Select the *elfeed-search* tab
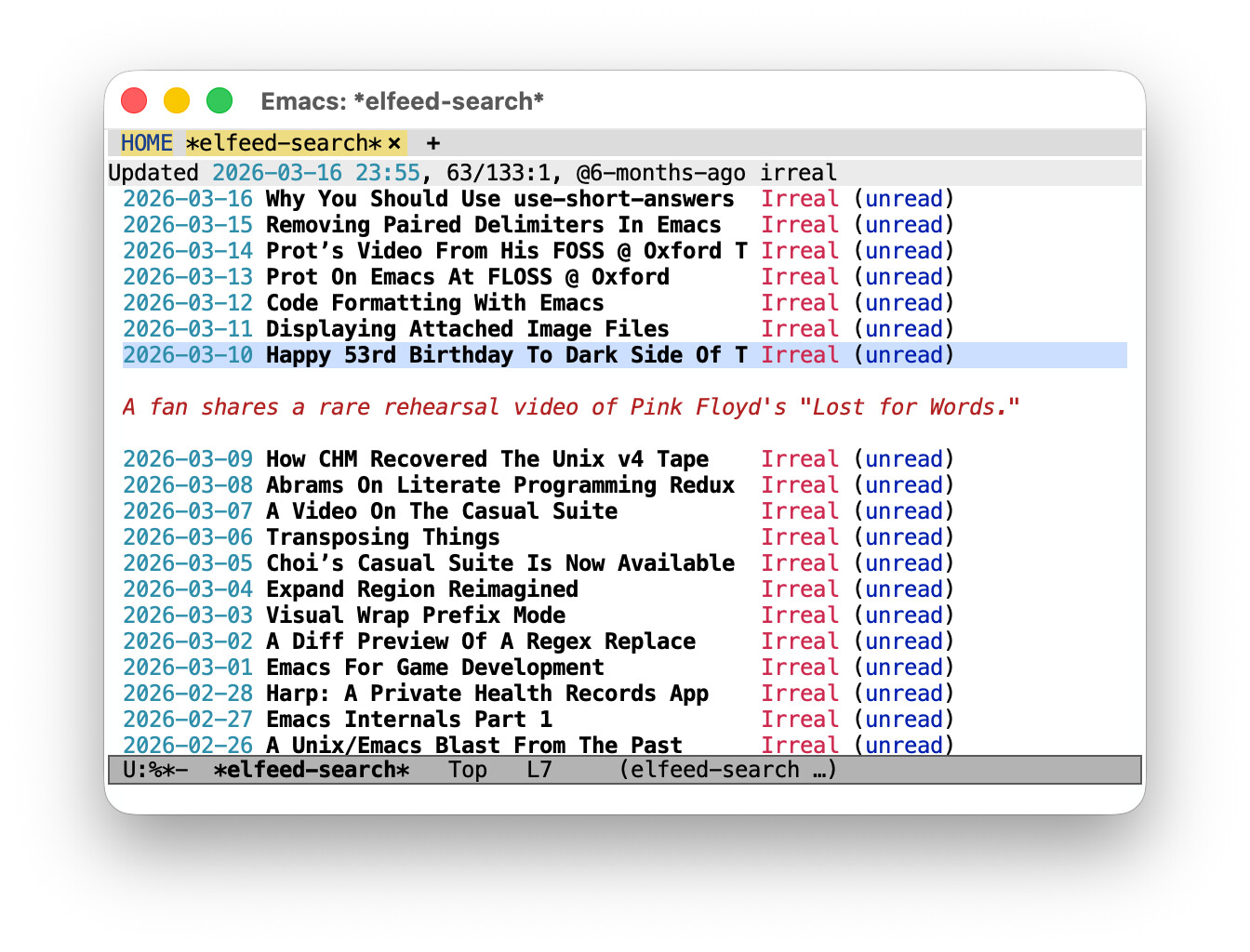Screen dimensions: 1250x952 tap(284, 142)
